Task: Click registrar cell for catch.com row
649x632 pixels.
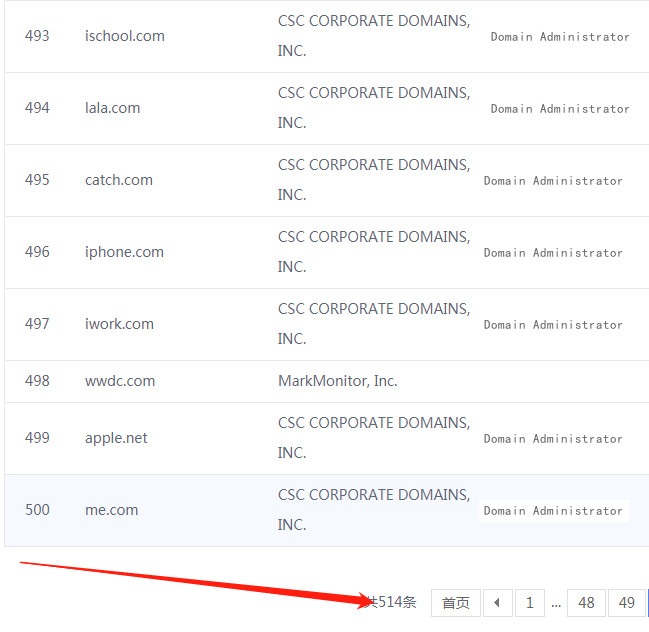Action: [374, 180]
